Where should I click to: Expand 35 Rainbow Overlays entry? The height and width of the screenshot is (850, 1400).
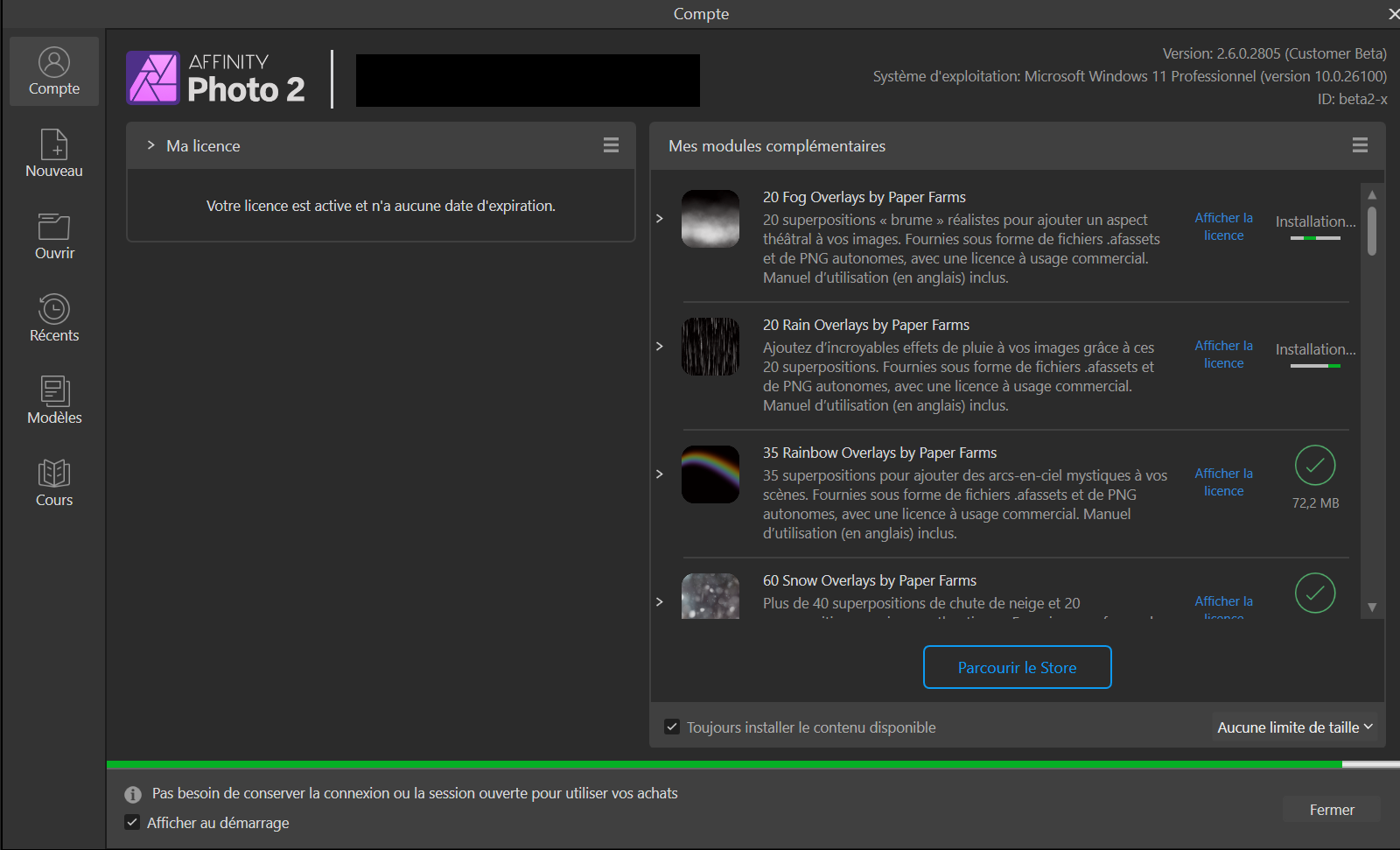pos(660,474)
